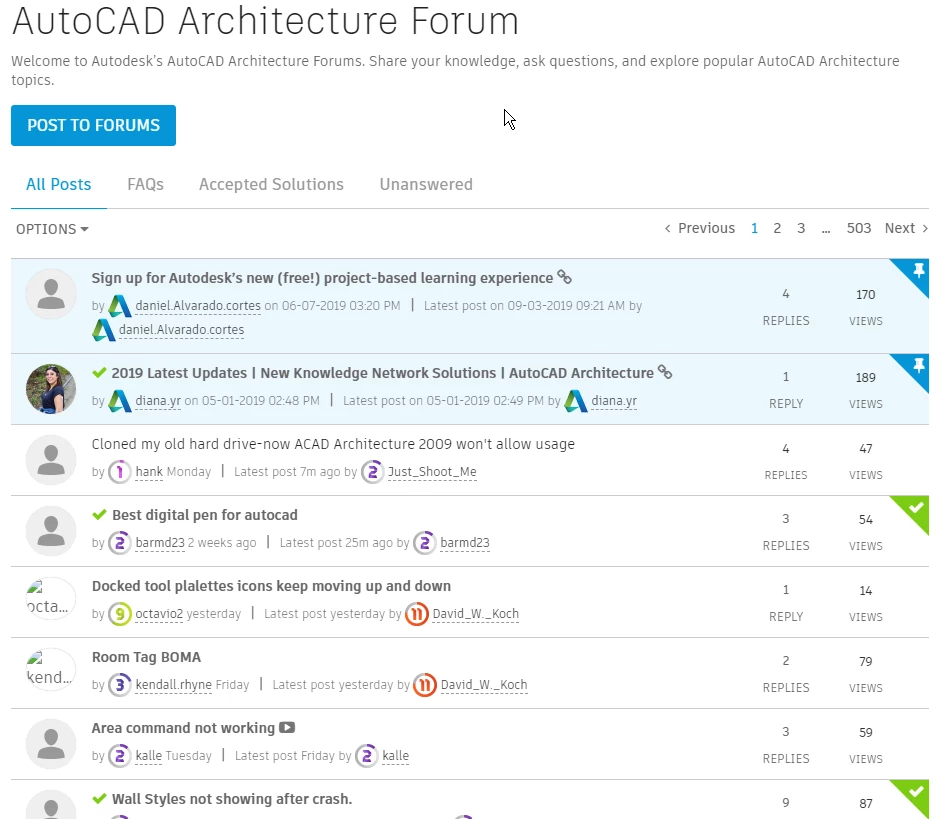Jump to last page 503
Screen dimensions: 946x819
(x=859, y=228)
